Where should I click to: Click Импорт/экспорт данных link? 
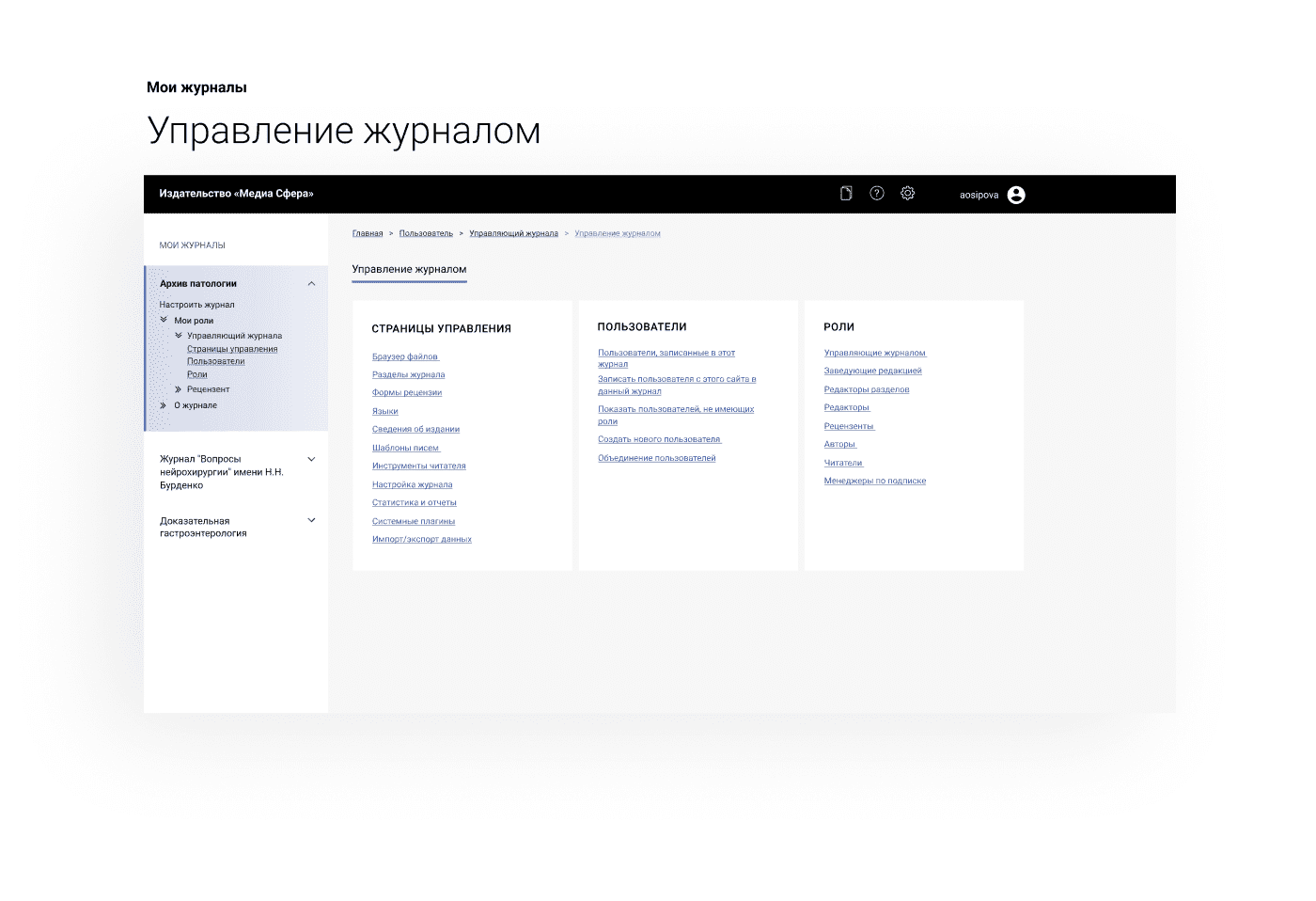(x=421, y=539)
